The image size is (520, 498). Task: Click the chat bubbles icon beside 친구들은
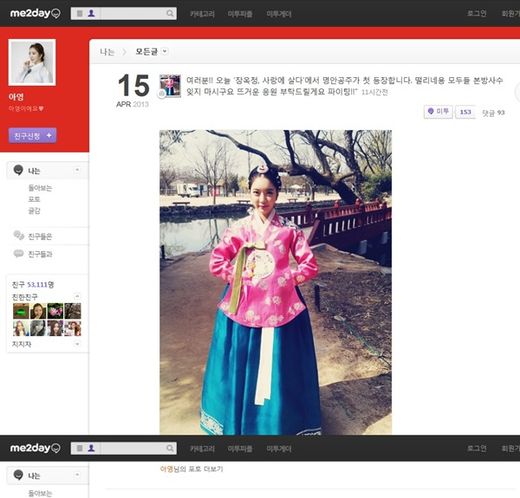19,235
